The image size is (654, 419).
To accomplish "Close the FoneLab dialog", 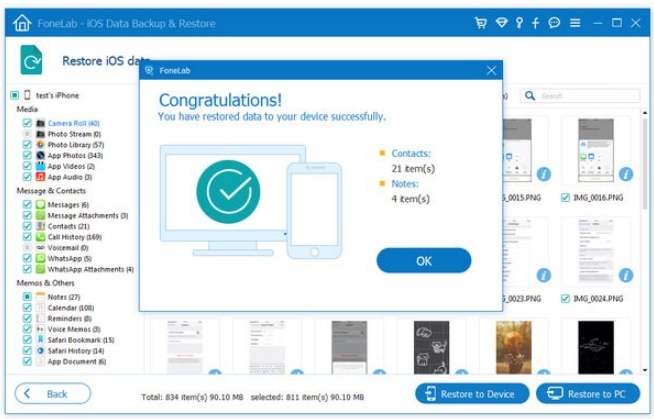I will 491,70.
